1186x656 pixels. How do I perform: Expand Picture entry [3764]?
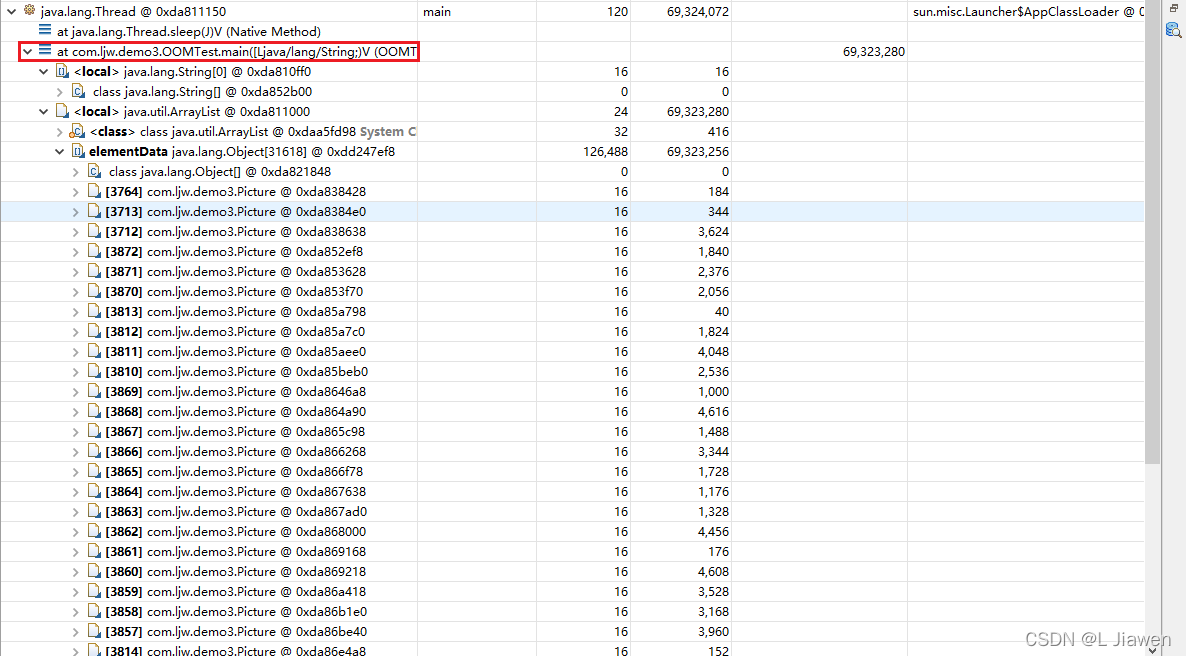tap(76, 191)
